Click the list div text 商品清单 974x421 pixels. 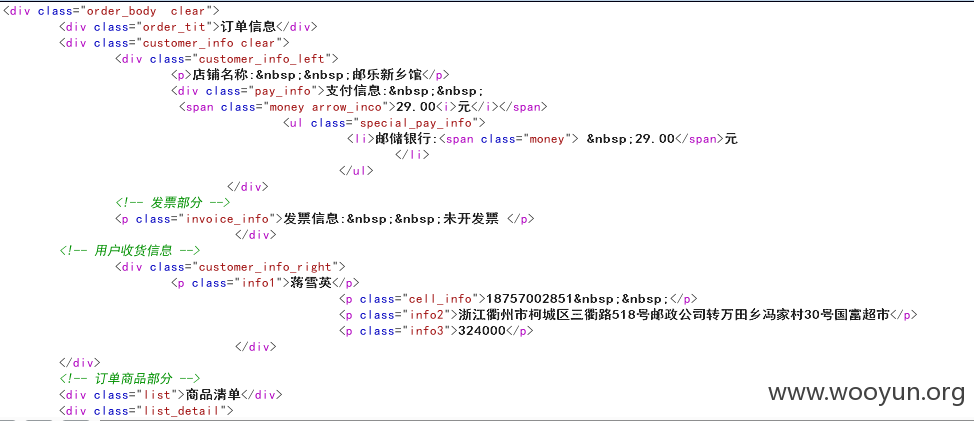(213, 394)
